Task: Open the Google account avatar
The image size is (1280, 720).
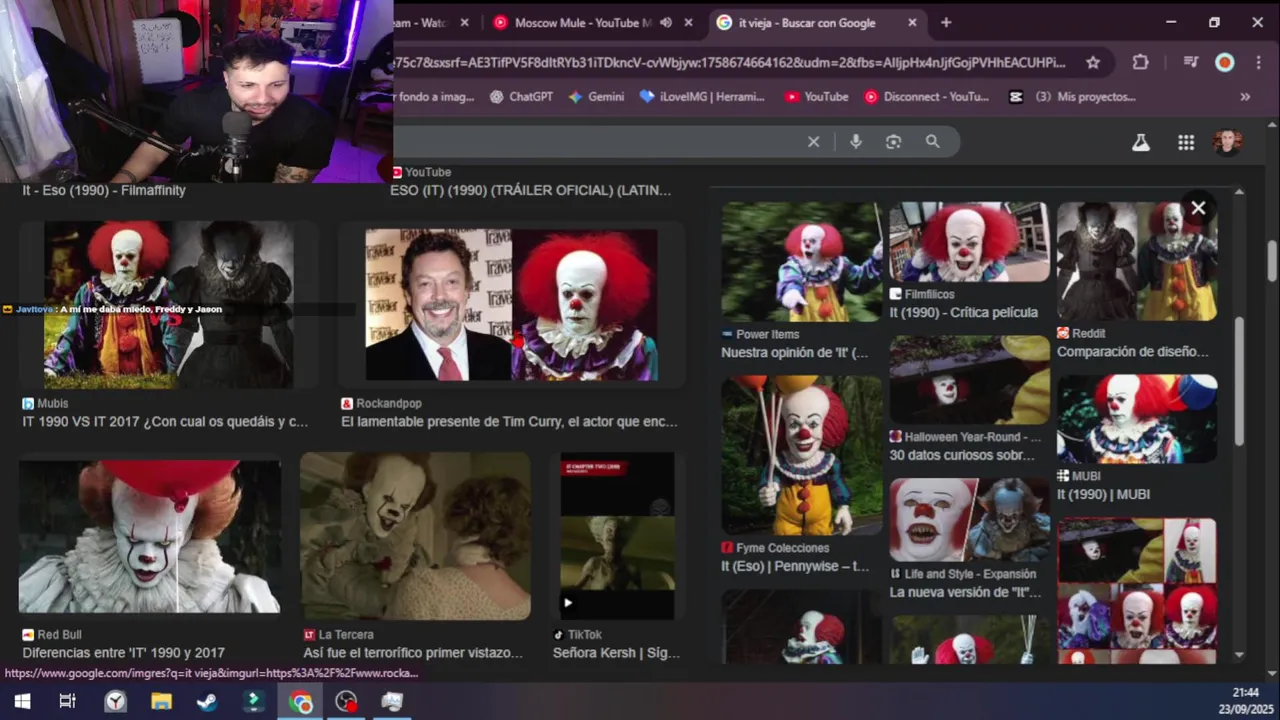Action: pyautogui.click(x=1228, y=142)
